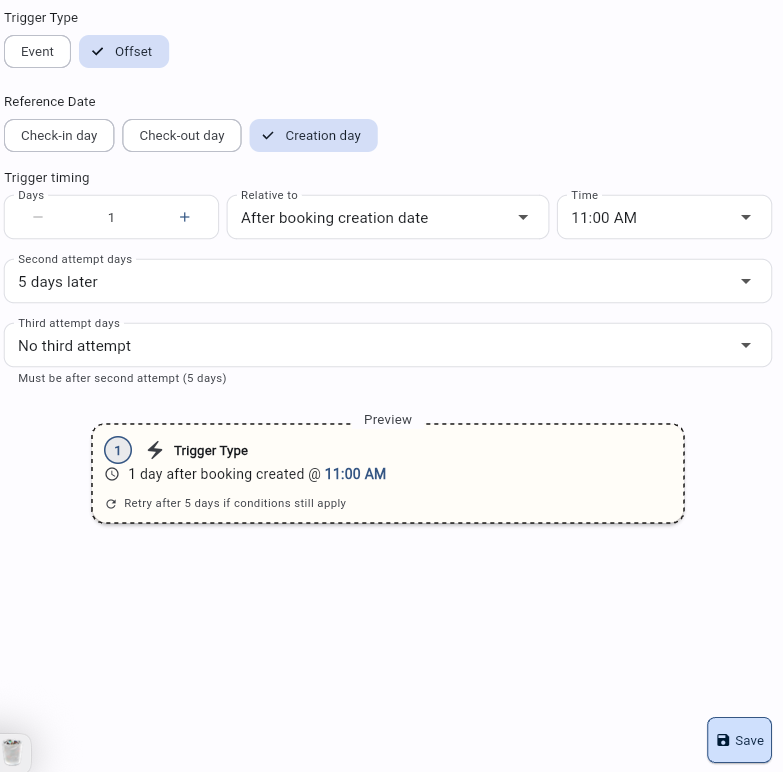The image size is (783, 772).
Task: Click the Days number field value
Action: click(111, 218)
